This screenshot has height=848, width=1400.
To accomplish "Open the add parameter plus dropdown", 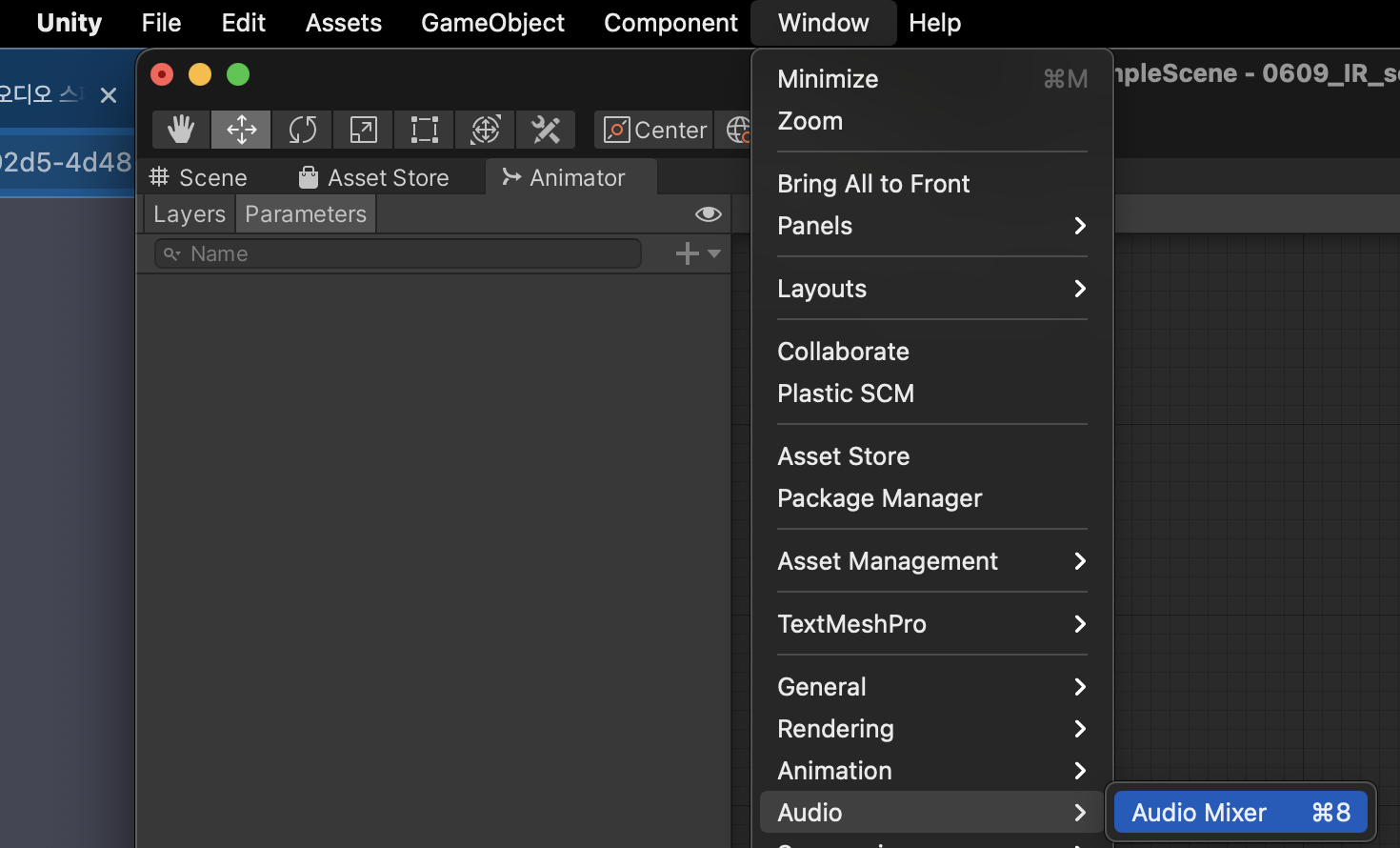I will click(698, 253).
